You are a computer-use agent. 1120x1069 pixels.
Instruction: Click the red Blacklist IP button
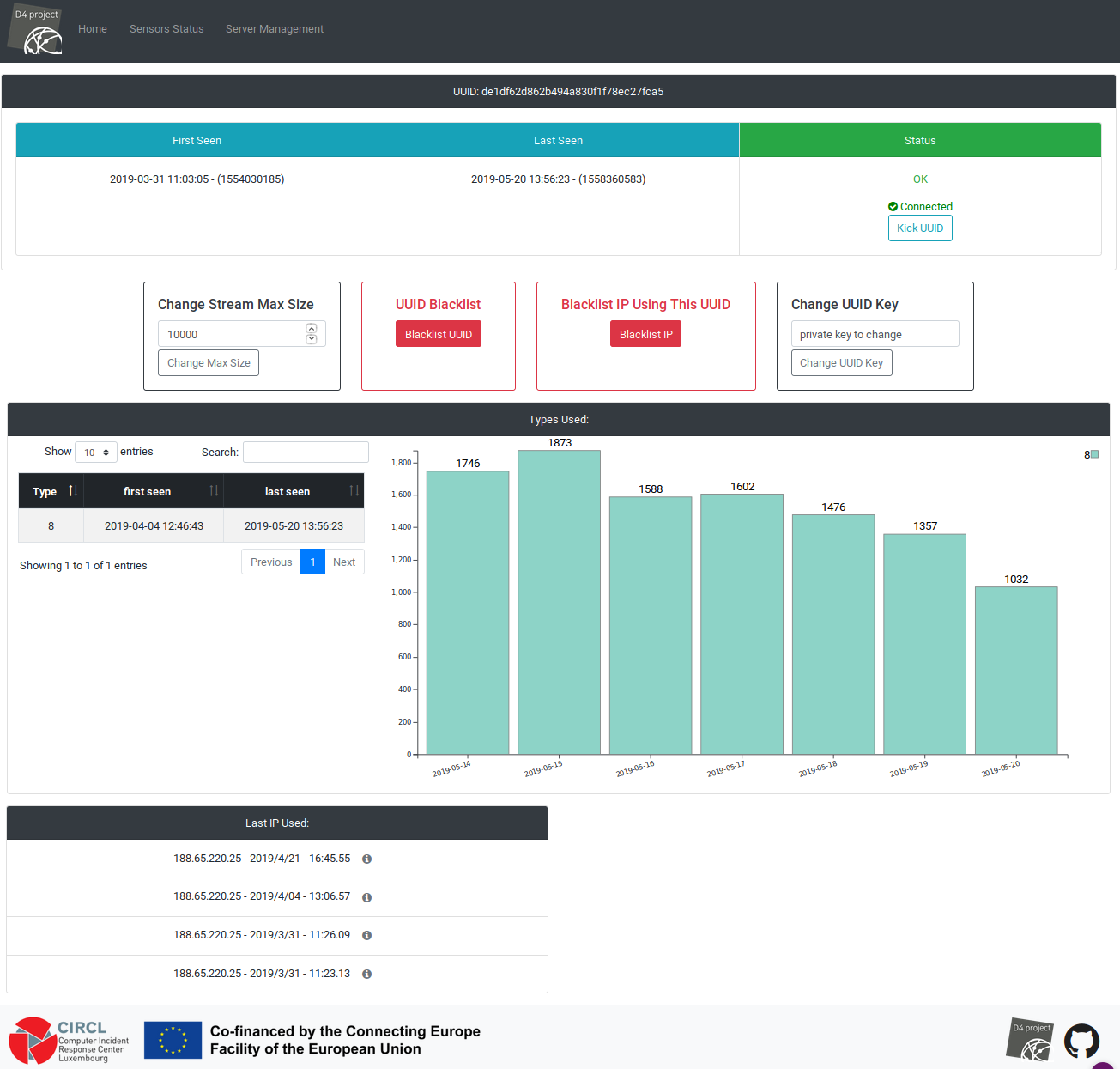coord(645,334)
